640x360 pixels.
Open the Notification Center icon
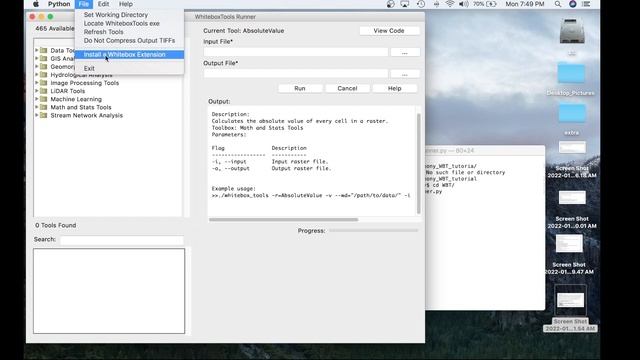click(x=587, y=4)
